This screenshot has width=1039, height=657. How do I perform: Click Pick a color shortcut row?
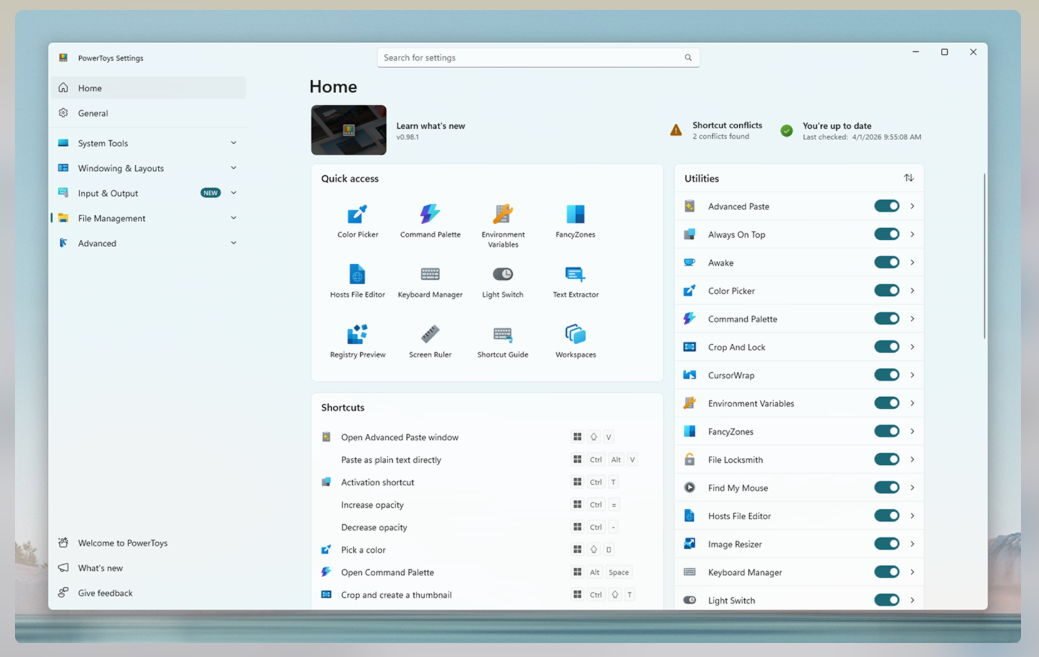487,550
